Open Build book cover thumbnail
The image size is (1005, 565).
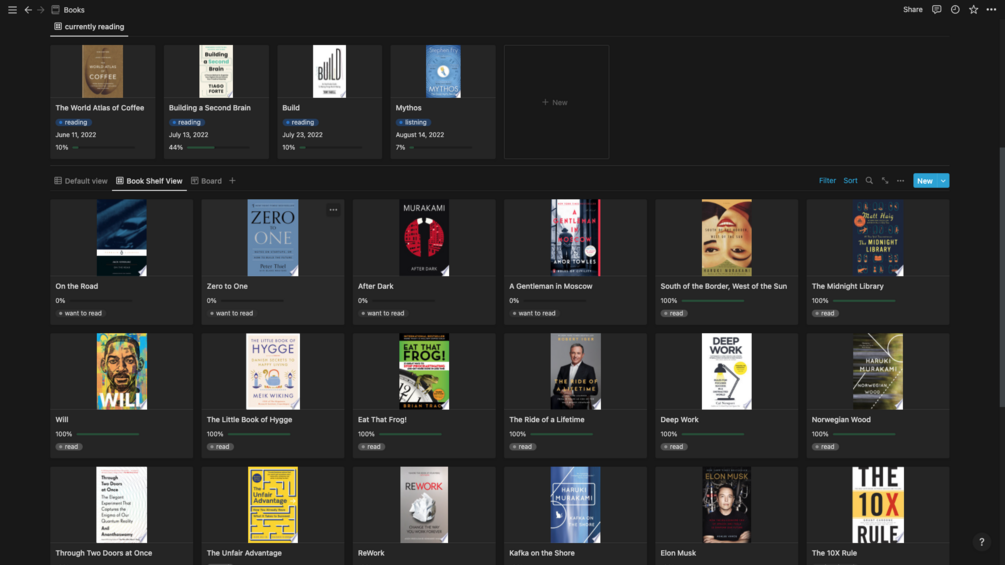(x=329, y=71)
